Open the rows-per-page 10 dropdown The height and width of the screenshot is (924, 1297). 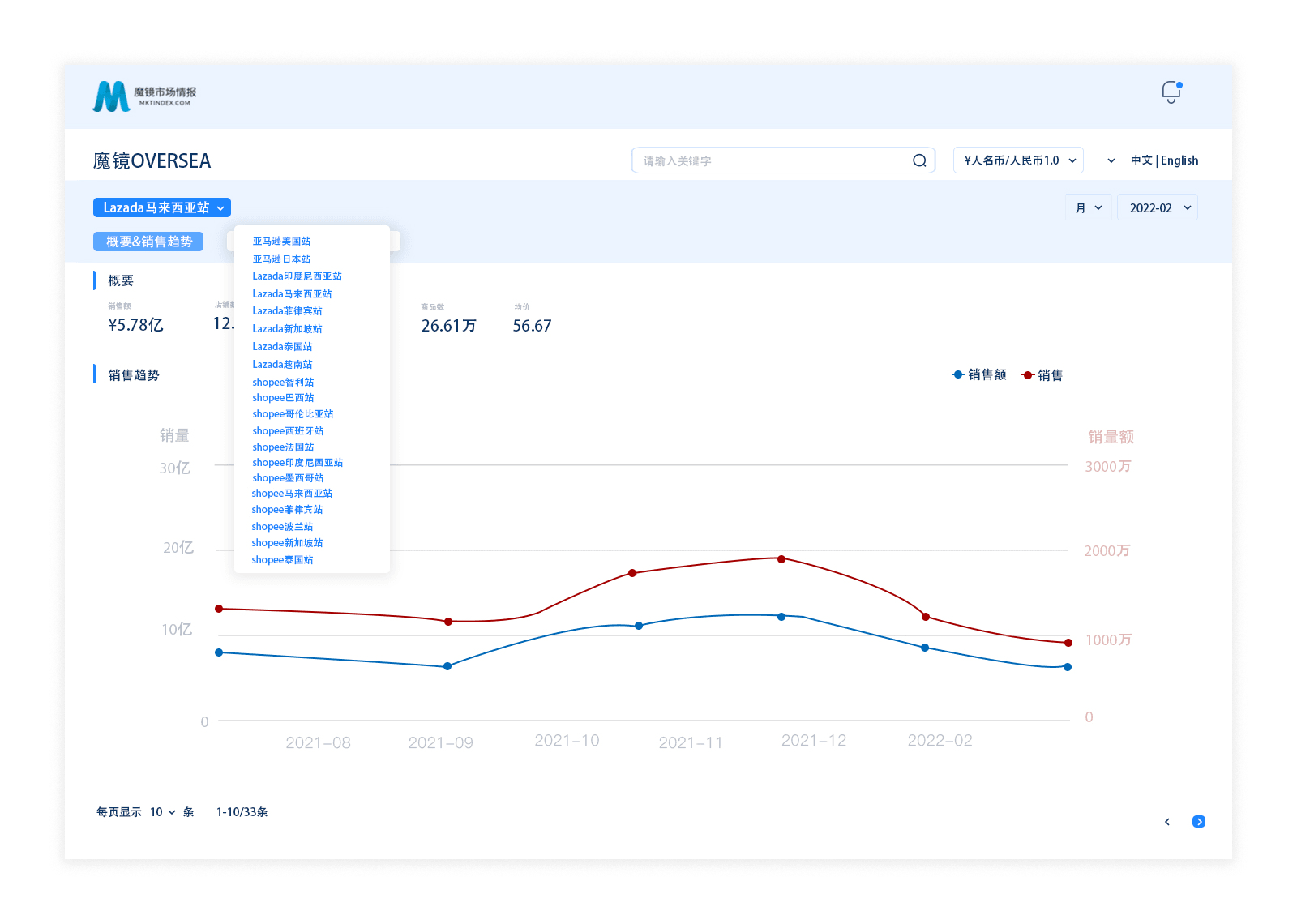tap(162, 812)
